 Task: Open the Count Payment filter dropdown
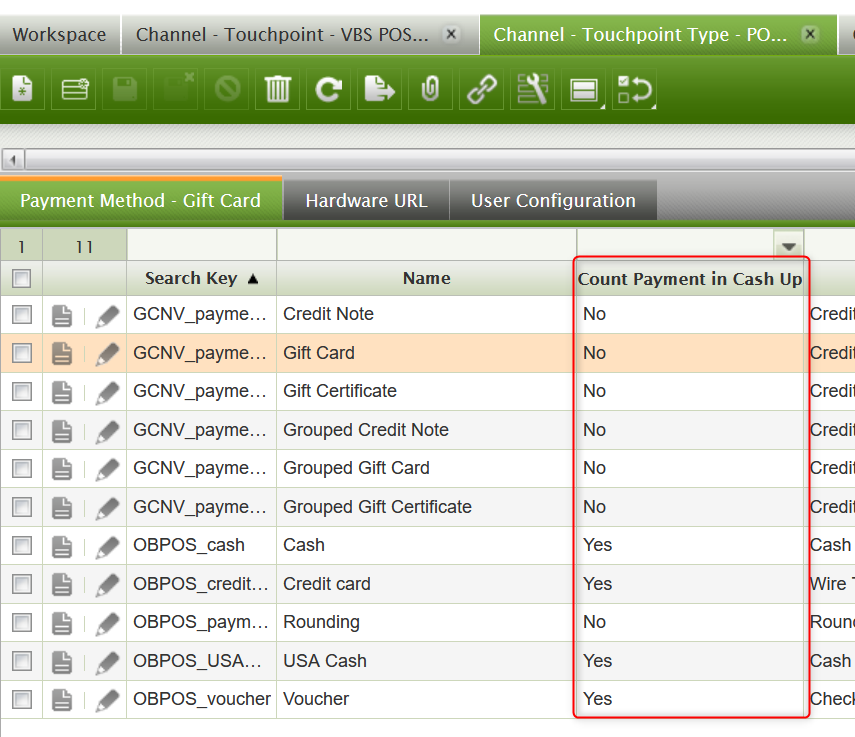[x=789, y=246]
